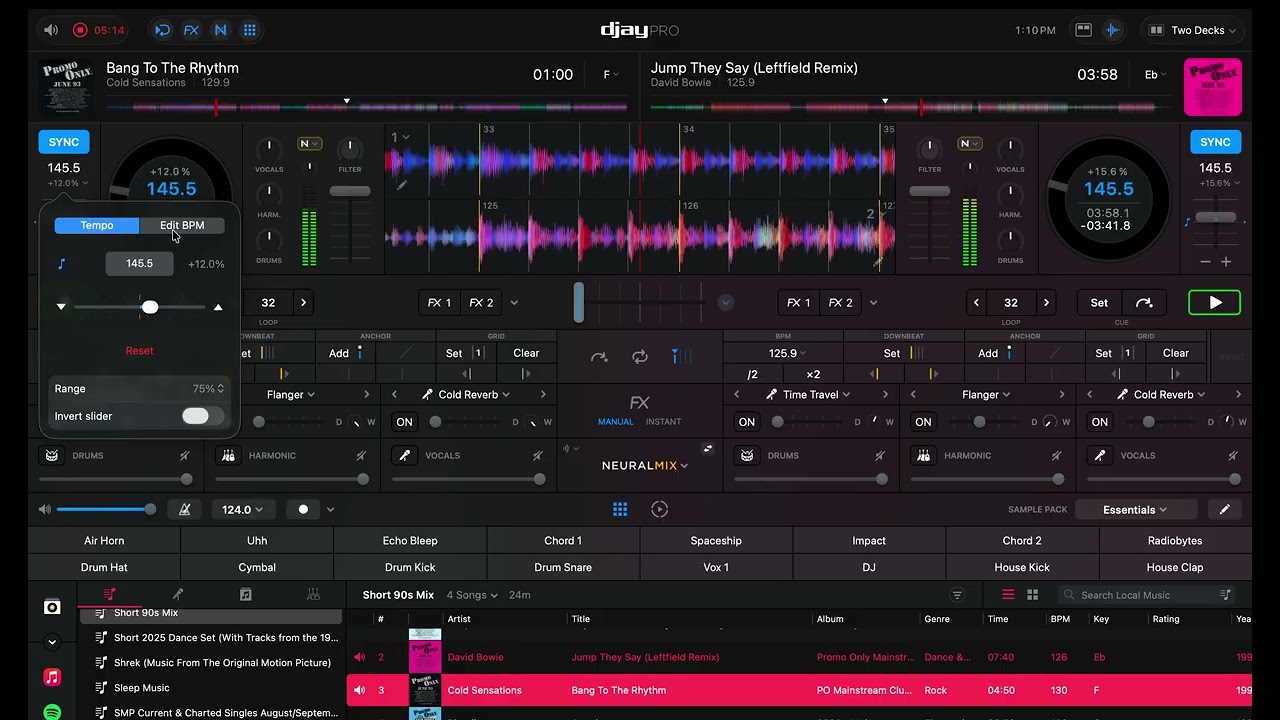Mute right deck DRUMS with speaker-slash icon
Image resolution: width=1280 pixels, height=720 pixels.
880,455
